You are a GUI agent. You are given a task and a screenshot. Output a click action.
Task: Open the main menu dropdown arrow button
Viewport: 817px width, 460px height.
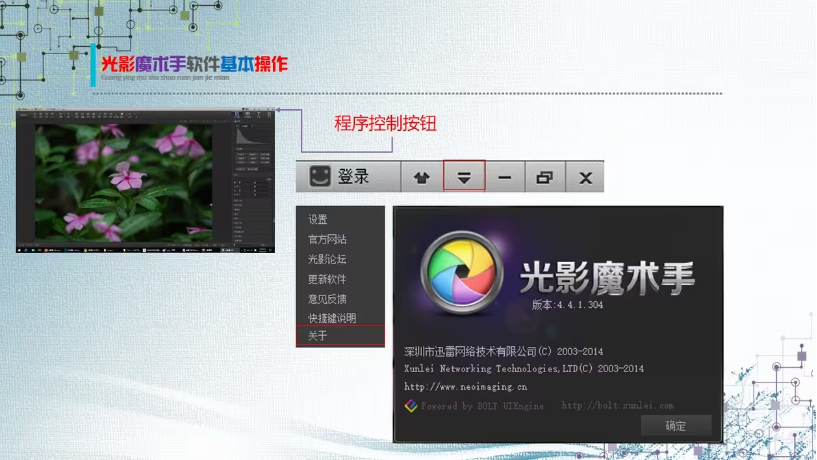464,176
